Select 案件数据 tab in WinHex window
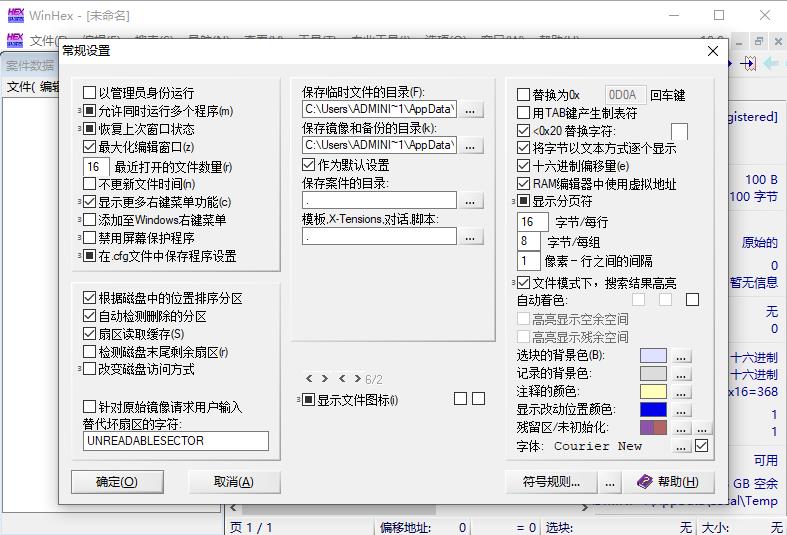Image resolution: width=787 pixels, height=535 pixels. (30, 65)
